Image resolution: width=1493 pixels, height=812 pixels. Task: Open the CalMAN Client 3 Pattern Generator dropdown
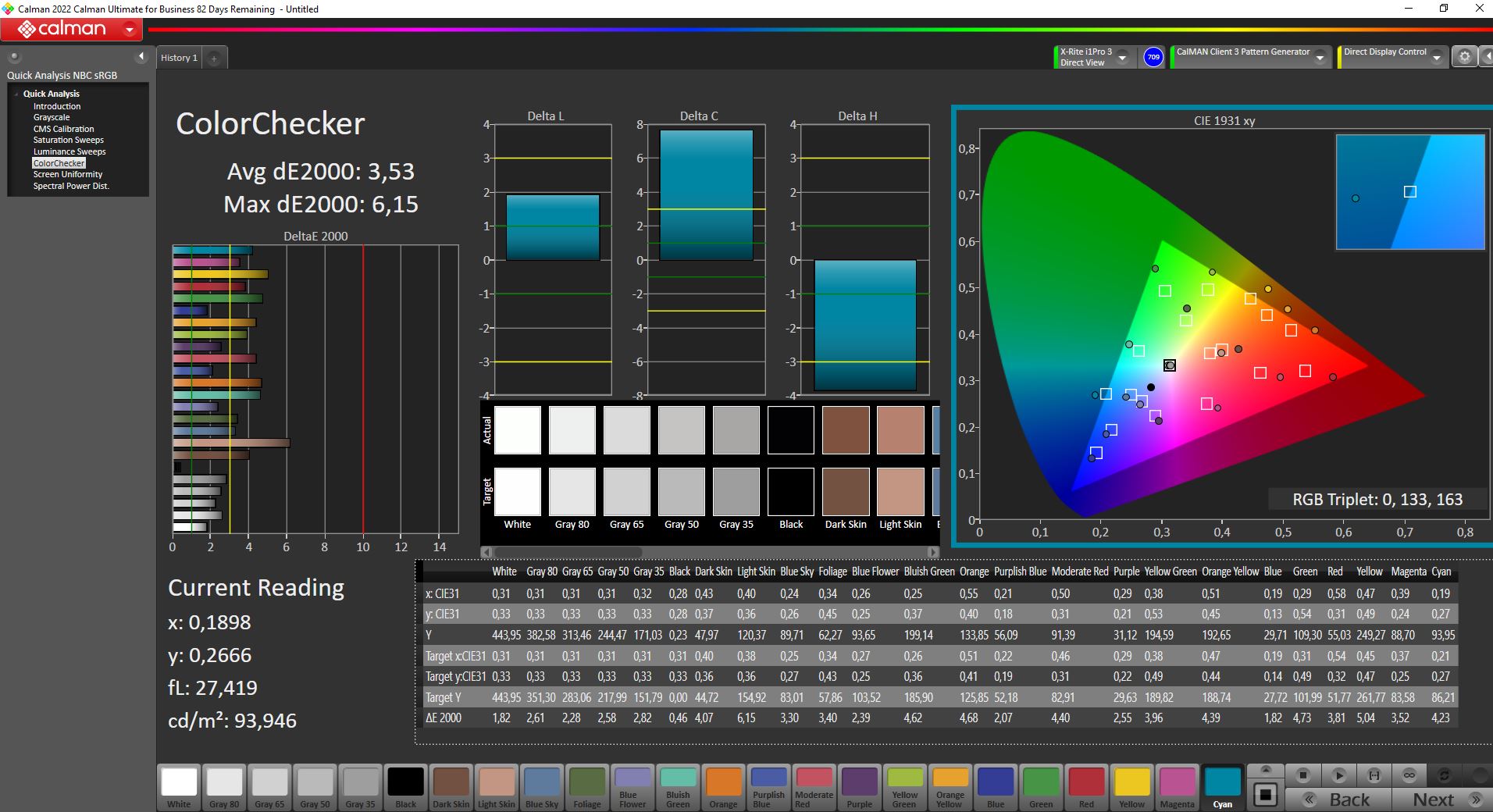pos(1320,58)
